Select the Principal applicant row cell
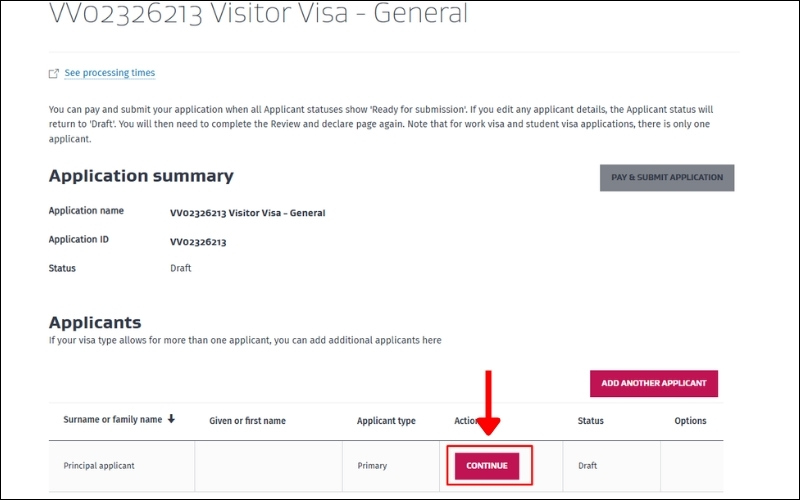Image resolution: width=800 pixels, height=500 pixels. (99, 466)
